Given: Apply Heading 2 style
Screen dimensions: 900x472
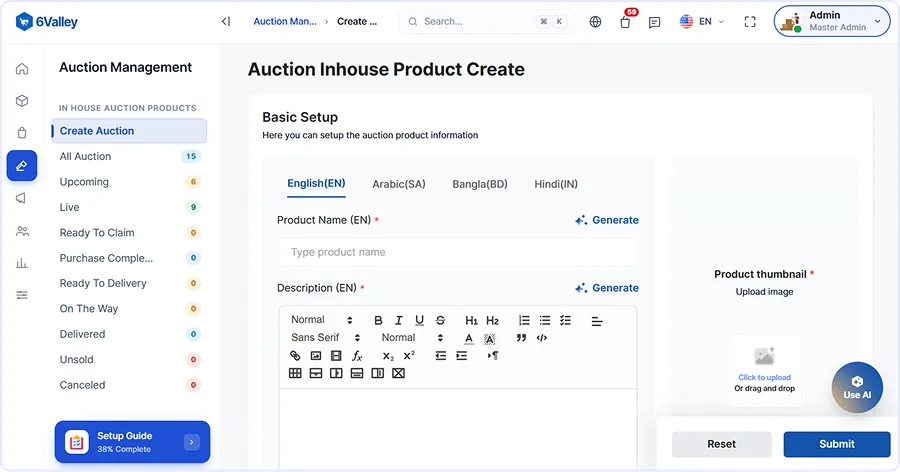Looking at the screenshot, I should (492, 320).
